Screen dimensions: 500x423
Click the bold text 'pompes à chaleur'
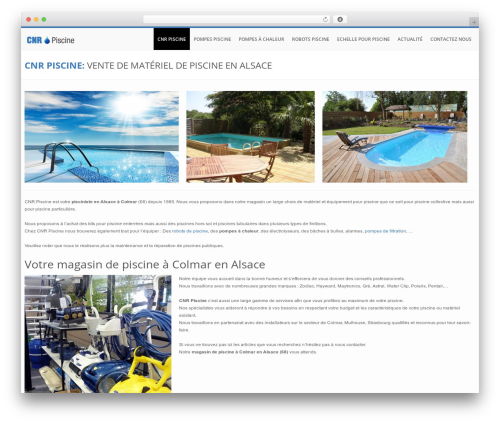239,231
